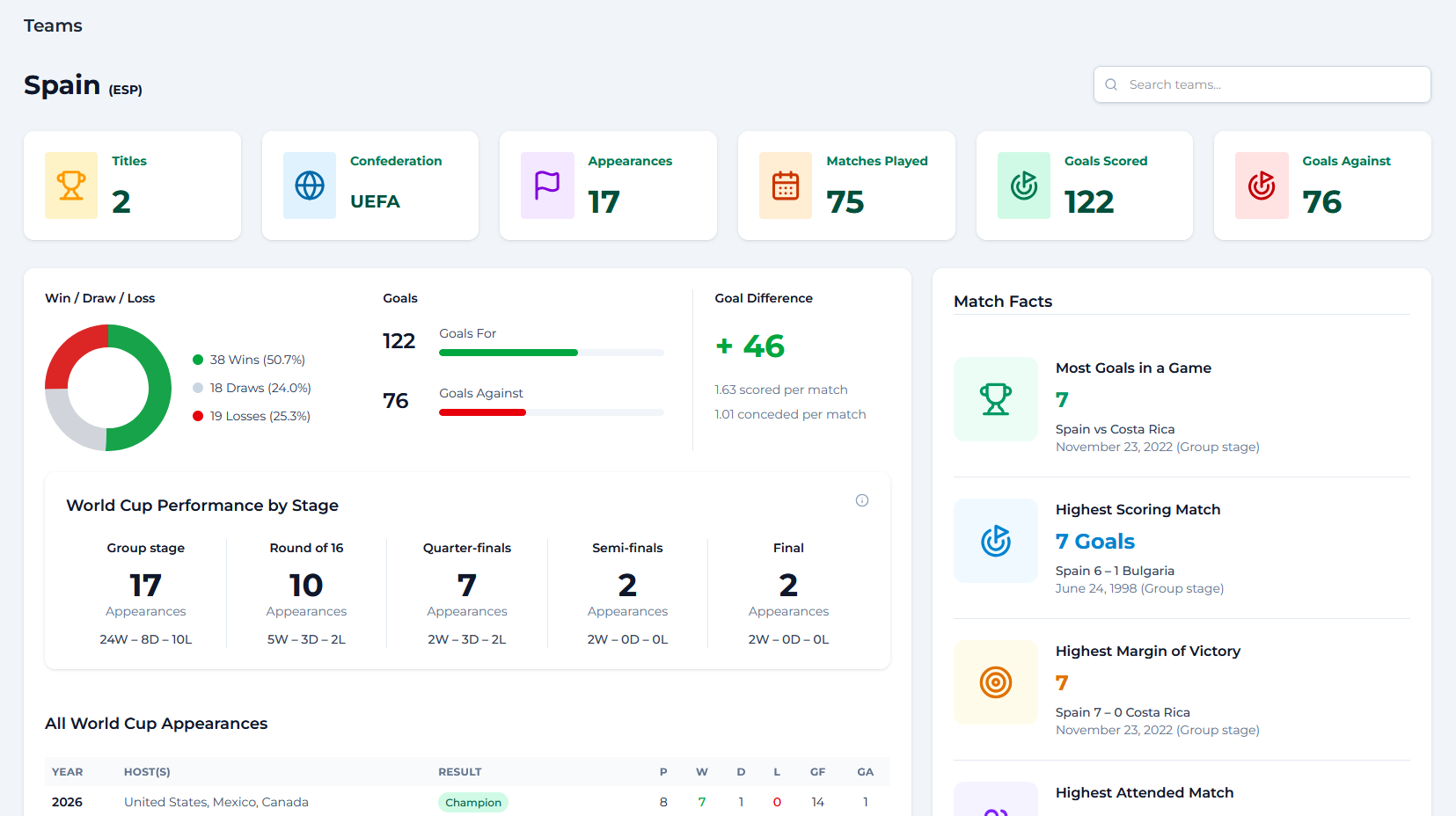Click the green target icon on Goals Scored

1024,186
